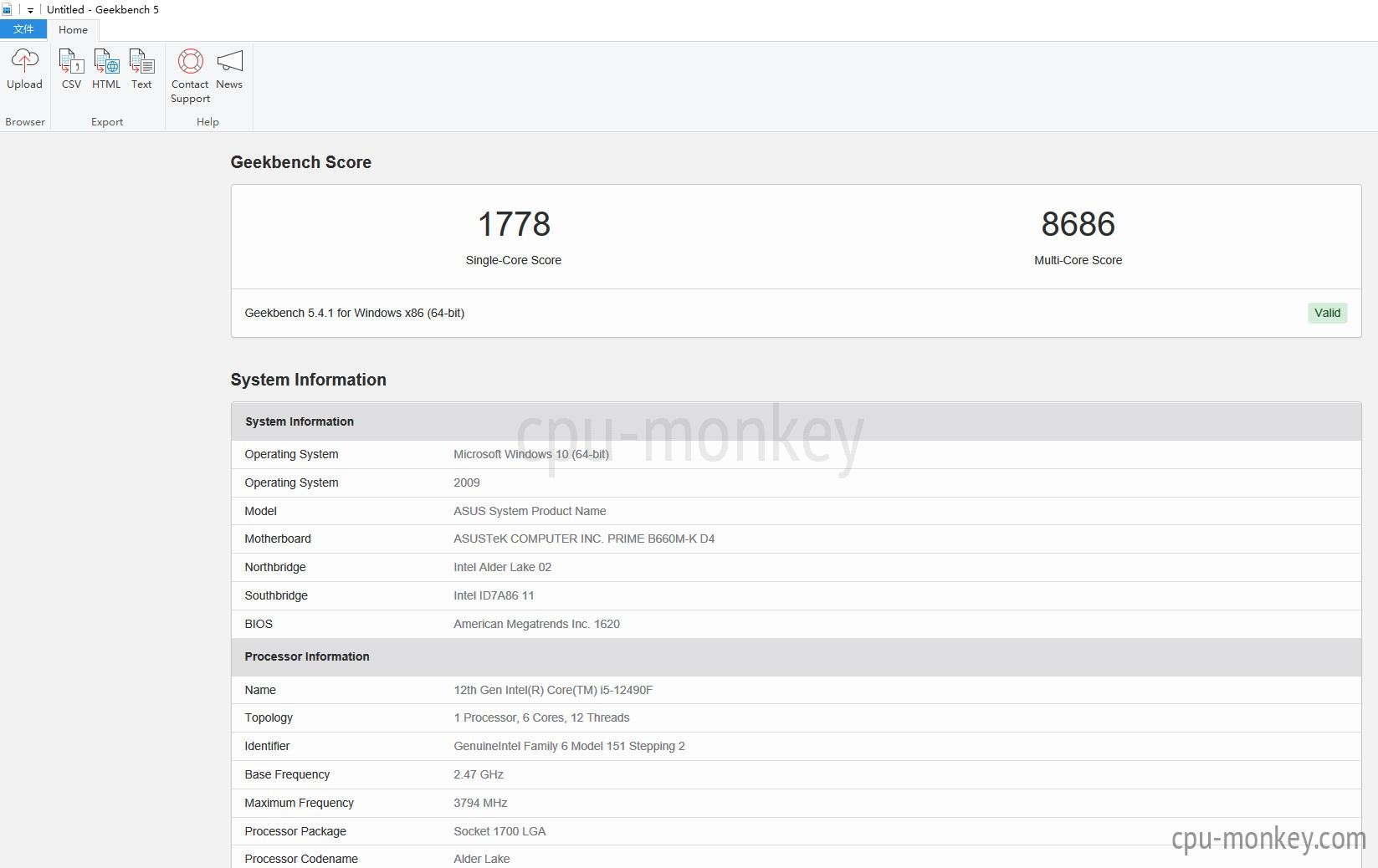Screen dimensions: 1378x868
Task: Click the Processor Package row label
Action: click(295, 831)
